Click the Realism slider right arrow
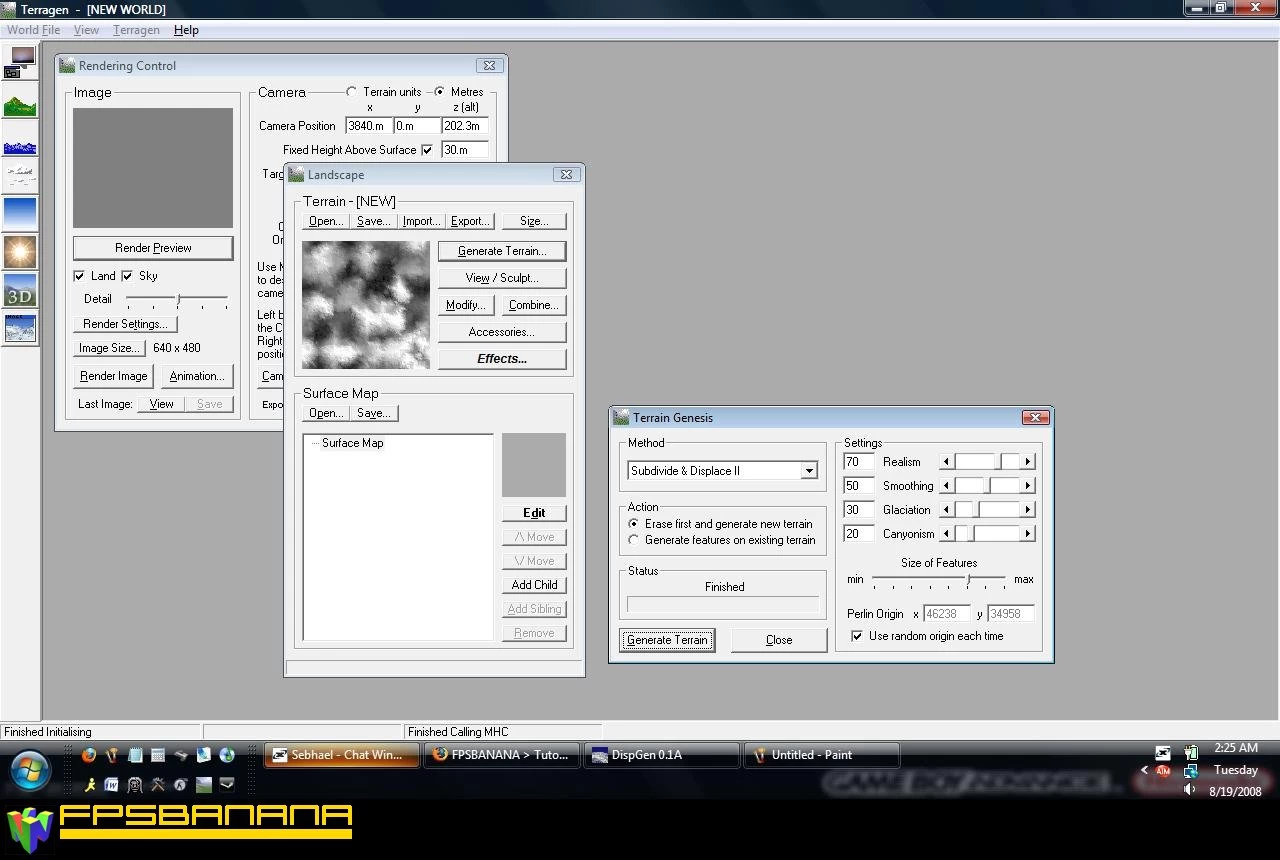Image resolution: width=1280 pixels, height=860 pixels. point(1028,462)
